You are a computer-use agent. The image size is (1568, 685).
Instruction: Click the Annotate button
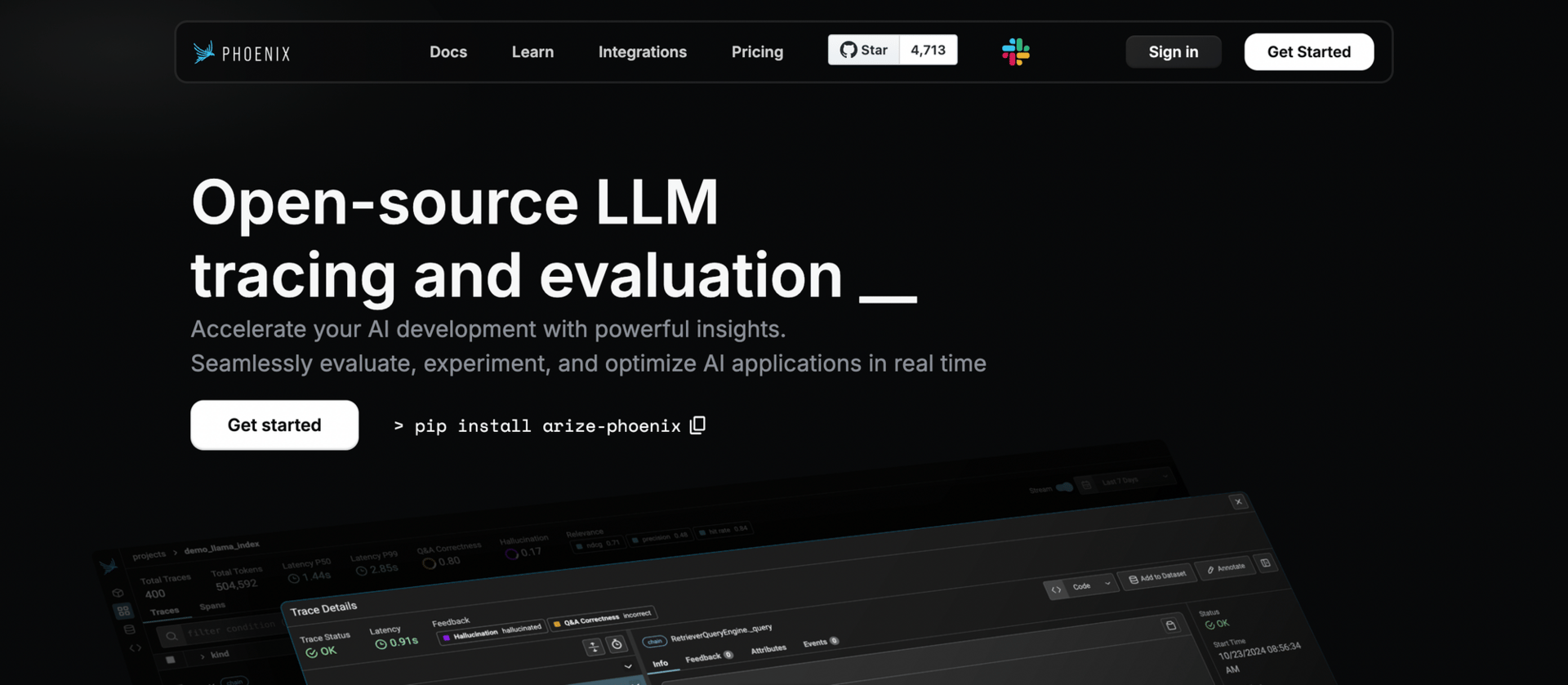click(1227, 567)
